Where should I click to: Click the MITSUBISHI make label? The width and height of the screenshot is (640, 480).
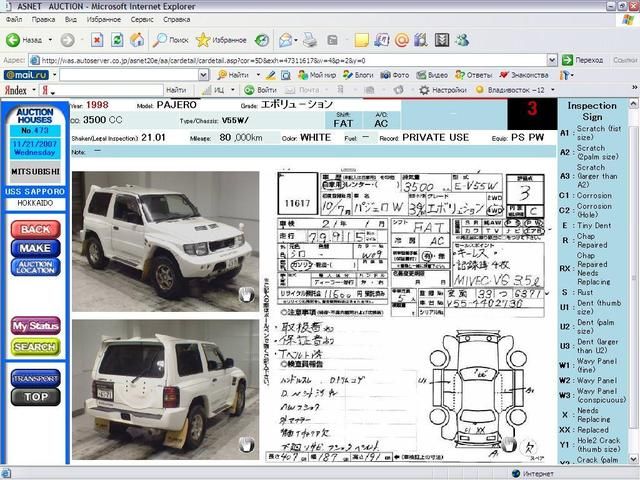(35, 172)
